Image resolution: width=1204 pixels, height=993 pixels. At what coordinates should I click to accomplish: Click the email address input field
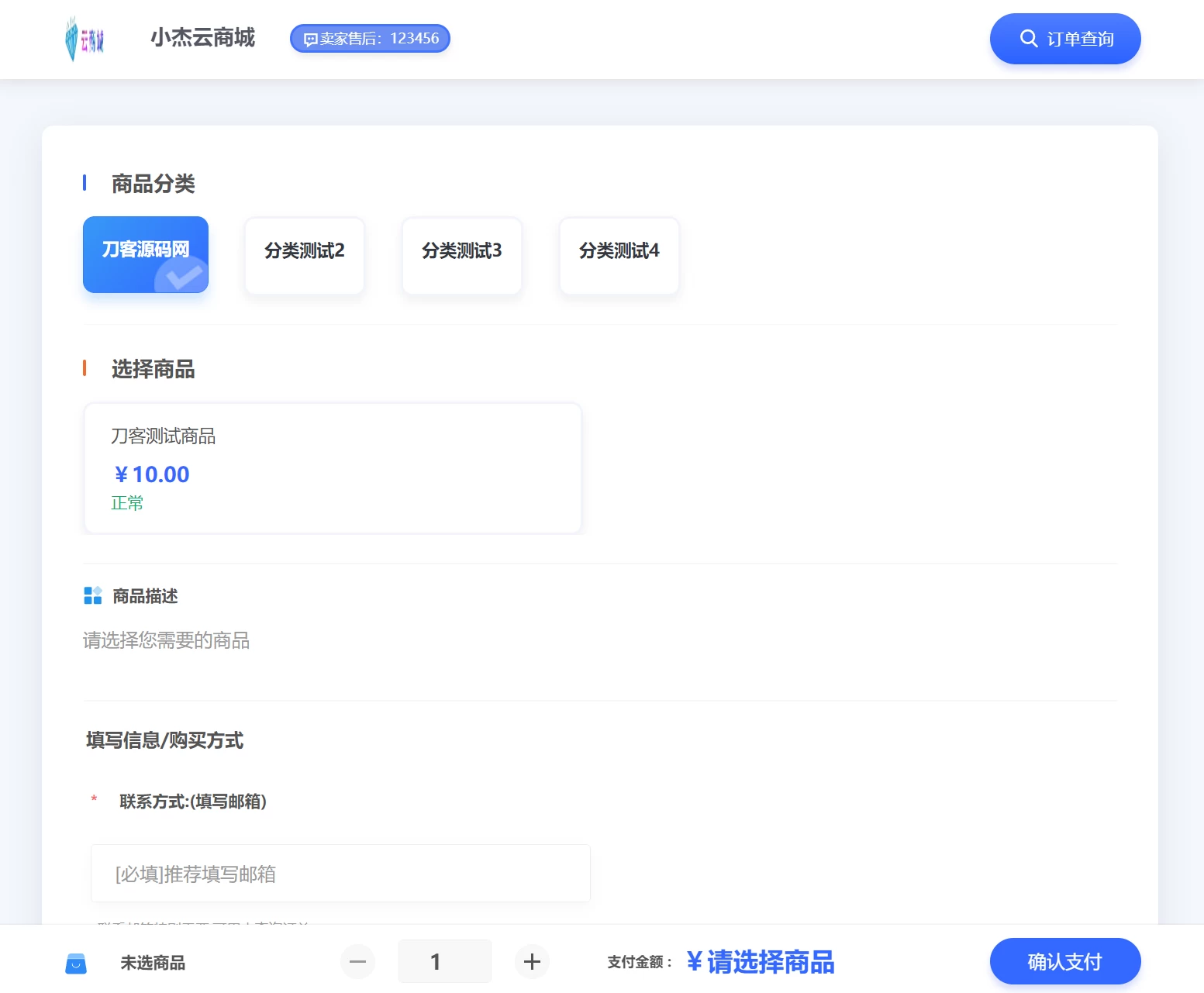click(340, 873)
